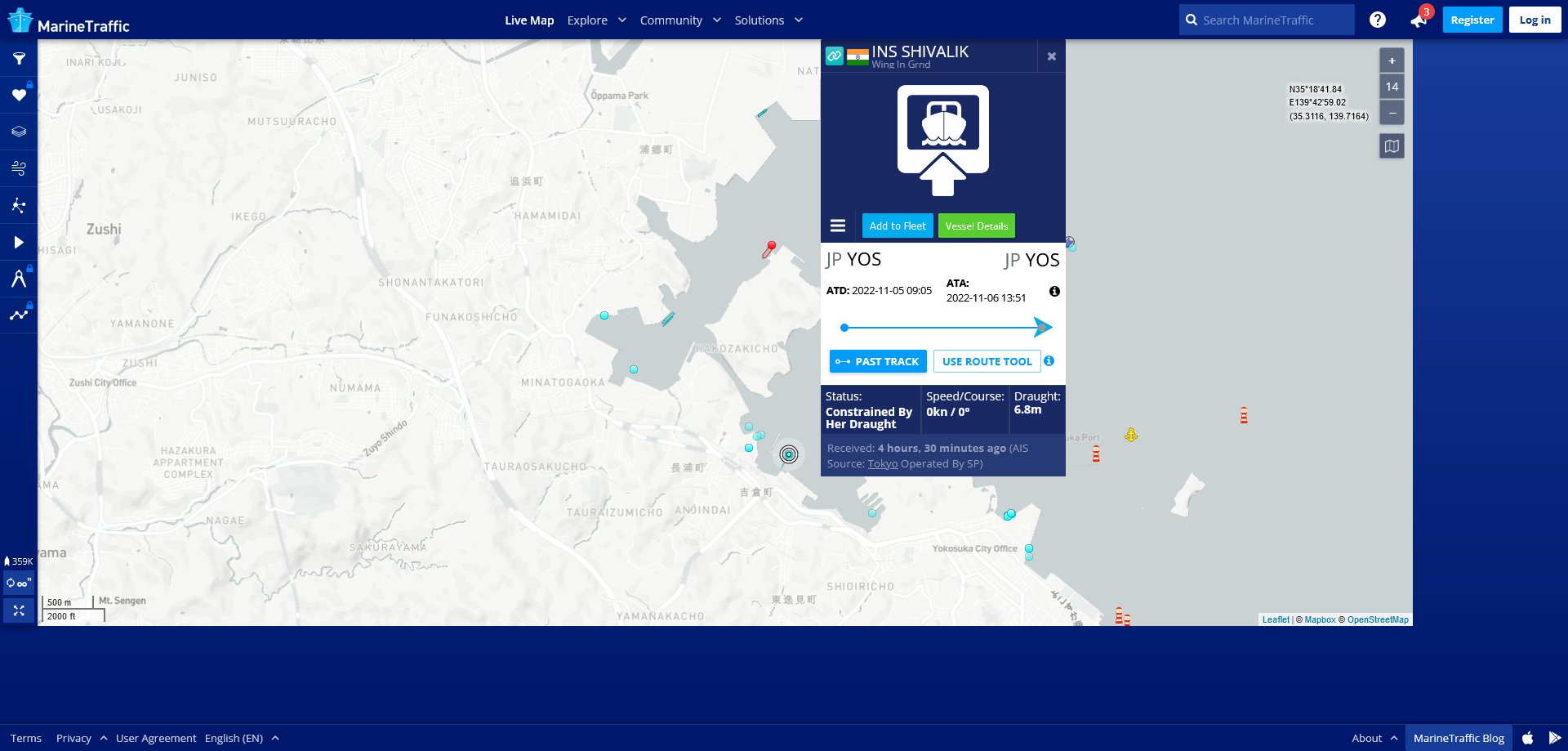Click departure port YOS on left
1568x751 pixels.
click(x=864, y=260)
